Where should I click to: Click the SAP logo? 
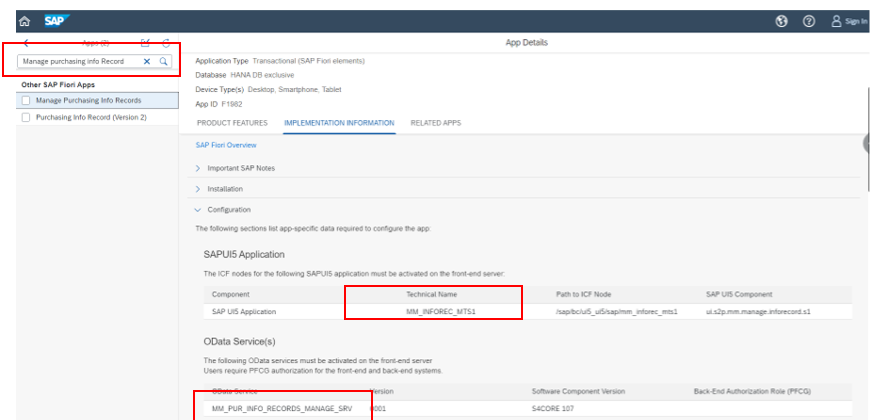57,21
